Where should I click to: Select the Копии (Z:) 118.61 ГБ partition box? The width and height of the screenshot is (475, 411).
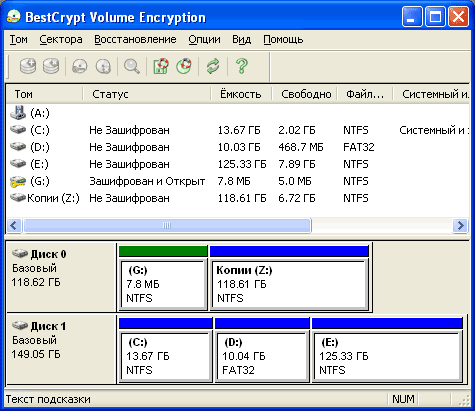[289, 284]
